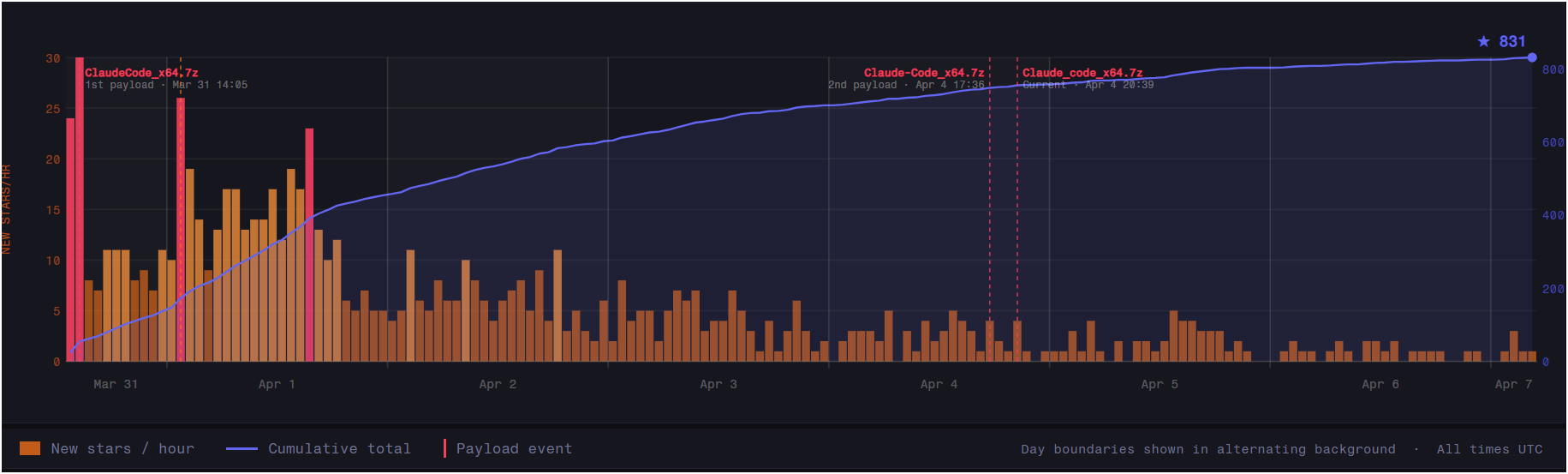1568x474 pixels.
Task: Toggle the Cumulative total legend line
Action: pos(241,448)
